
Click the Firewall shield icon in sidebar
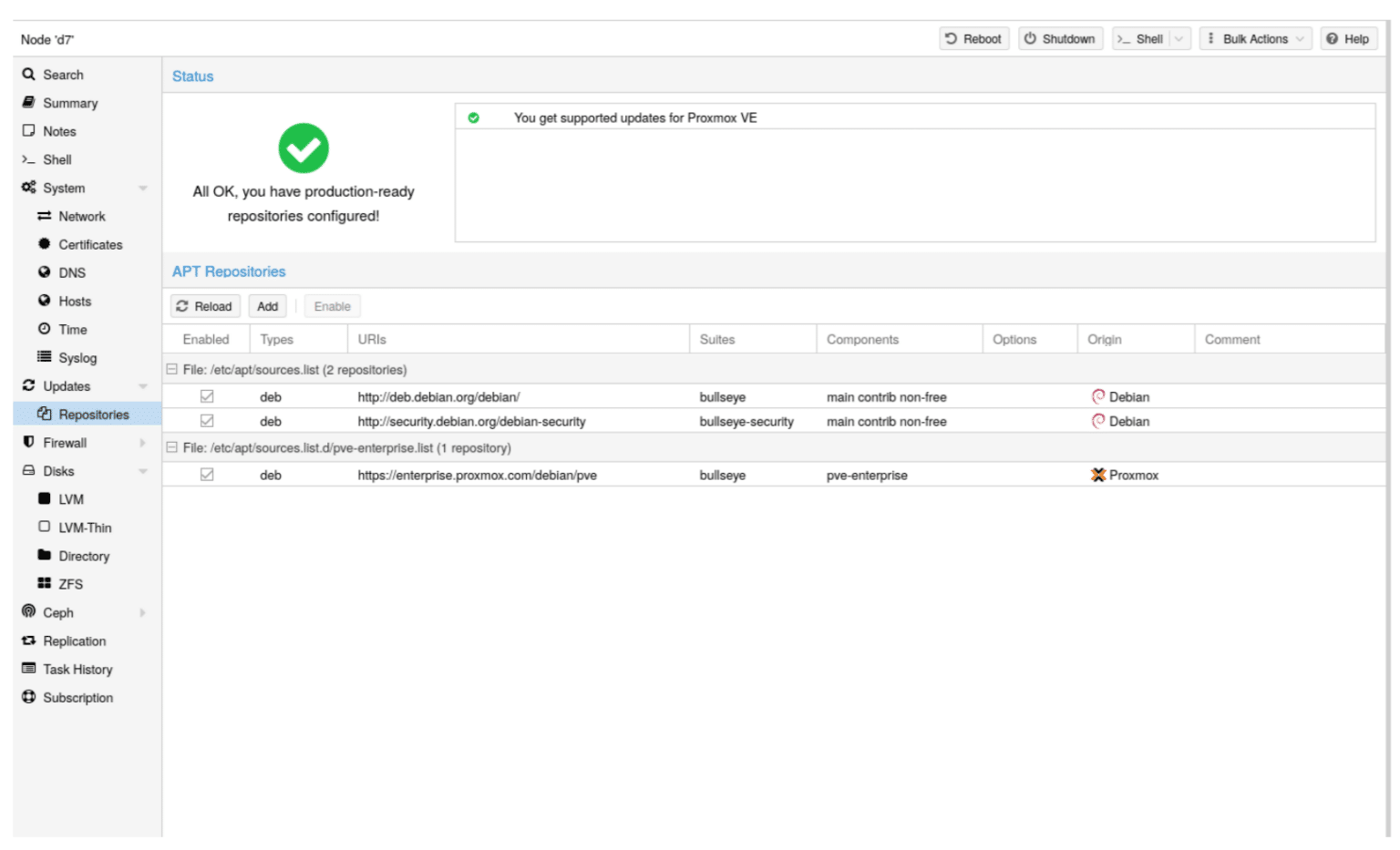28,442
